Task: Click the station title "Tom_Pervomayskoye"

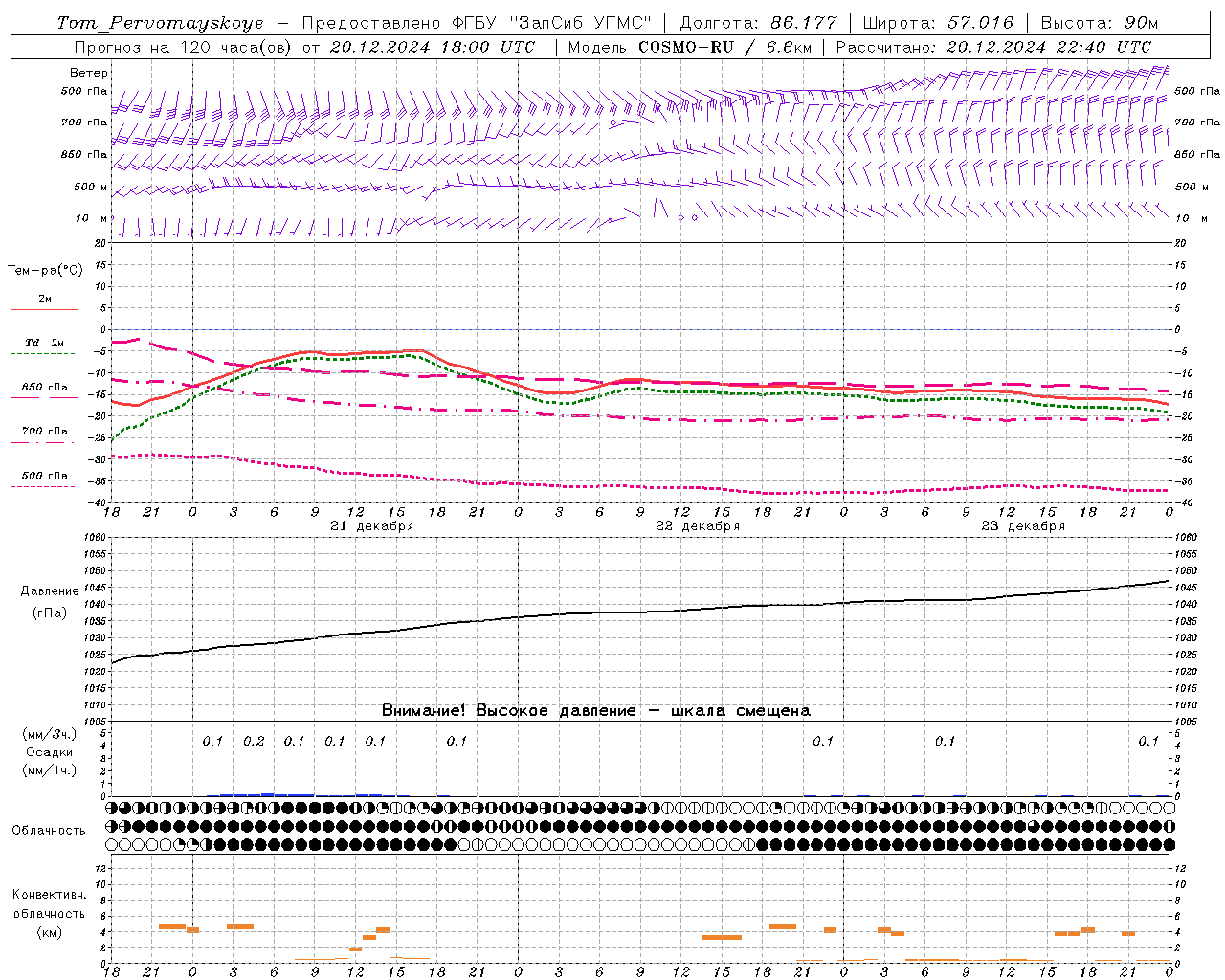Action: click(x=160, y=23)
